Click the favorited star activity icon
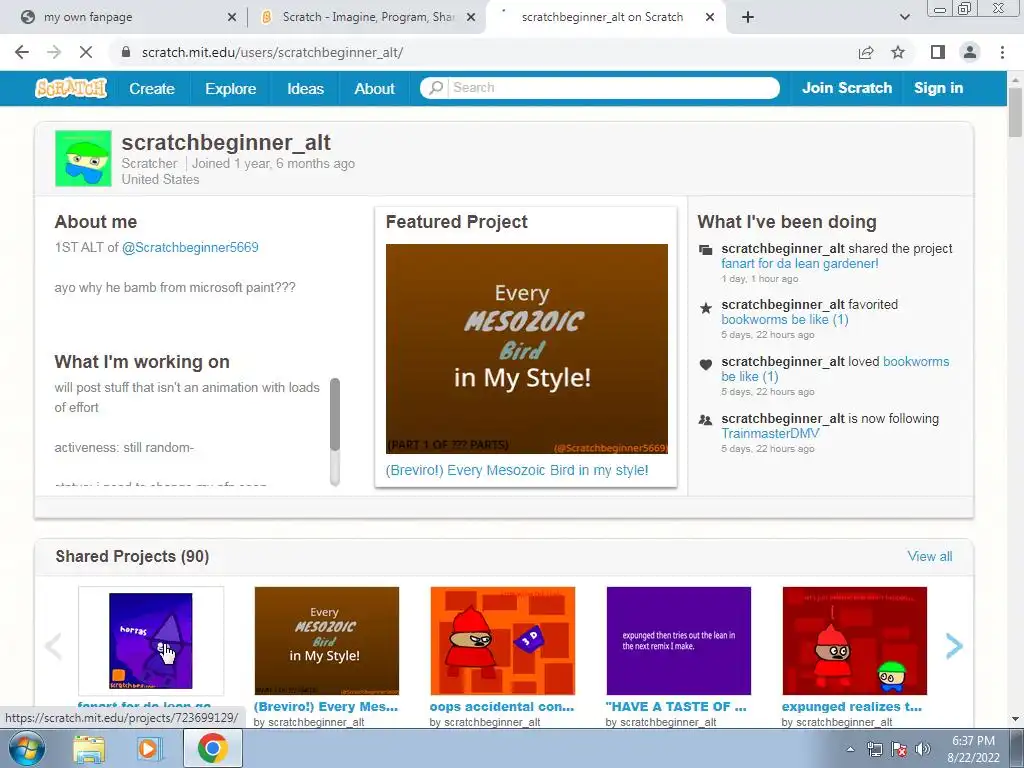 [705, 308]
